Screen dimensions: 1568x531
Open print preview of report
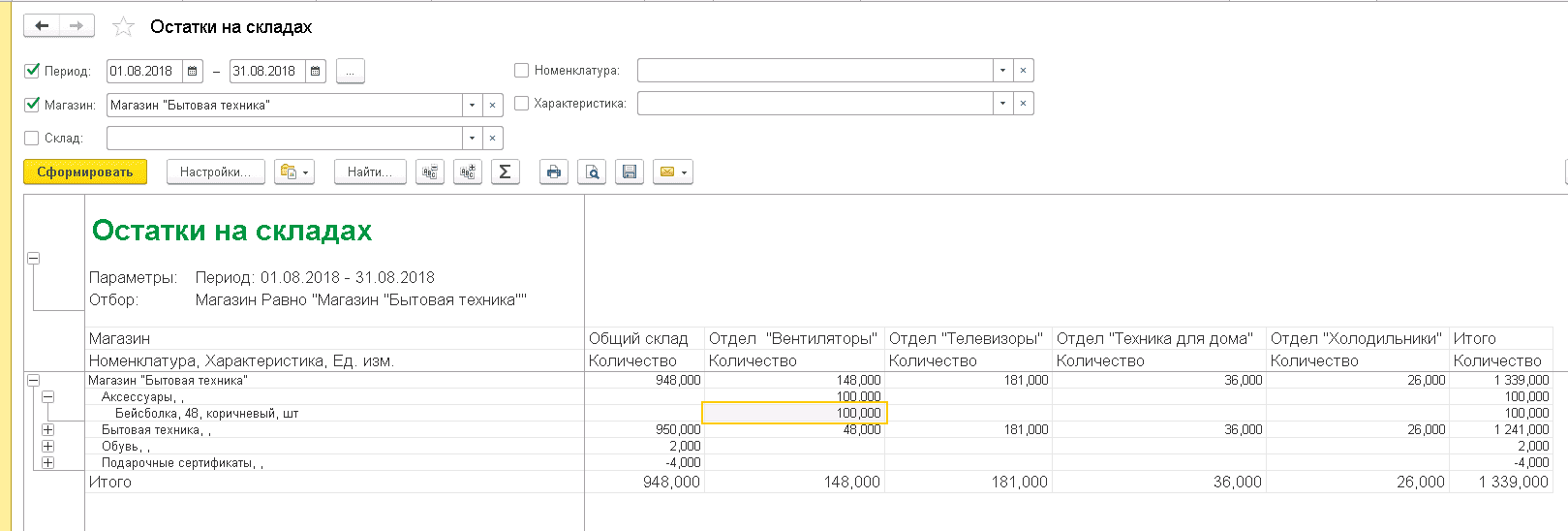pyautogui.click(x=592, y=172)
